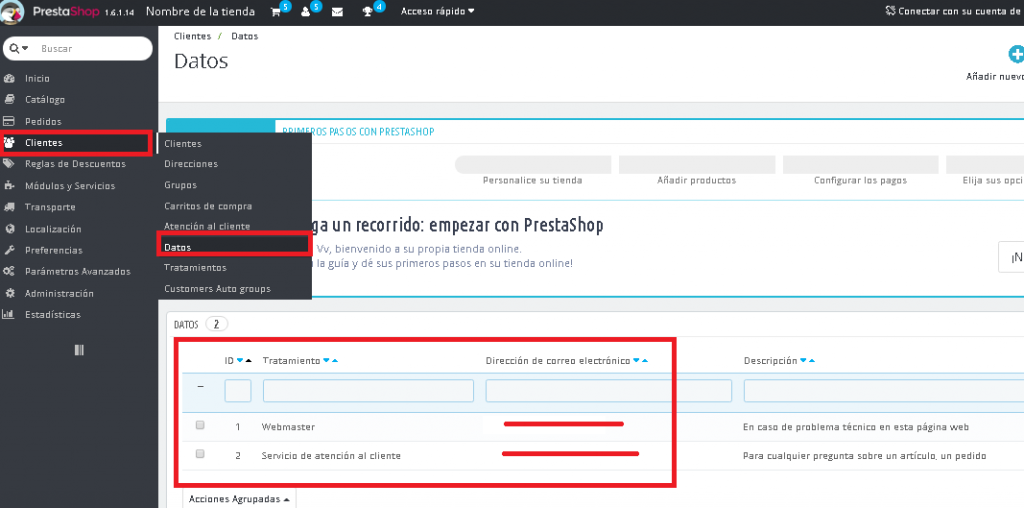The width and height of the screenshot is (1024, 508).
Task: Click the Añadir nuevo plus icon
Action: (1016, 54)
